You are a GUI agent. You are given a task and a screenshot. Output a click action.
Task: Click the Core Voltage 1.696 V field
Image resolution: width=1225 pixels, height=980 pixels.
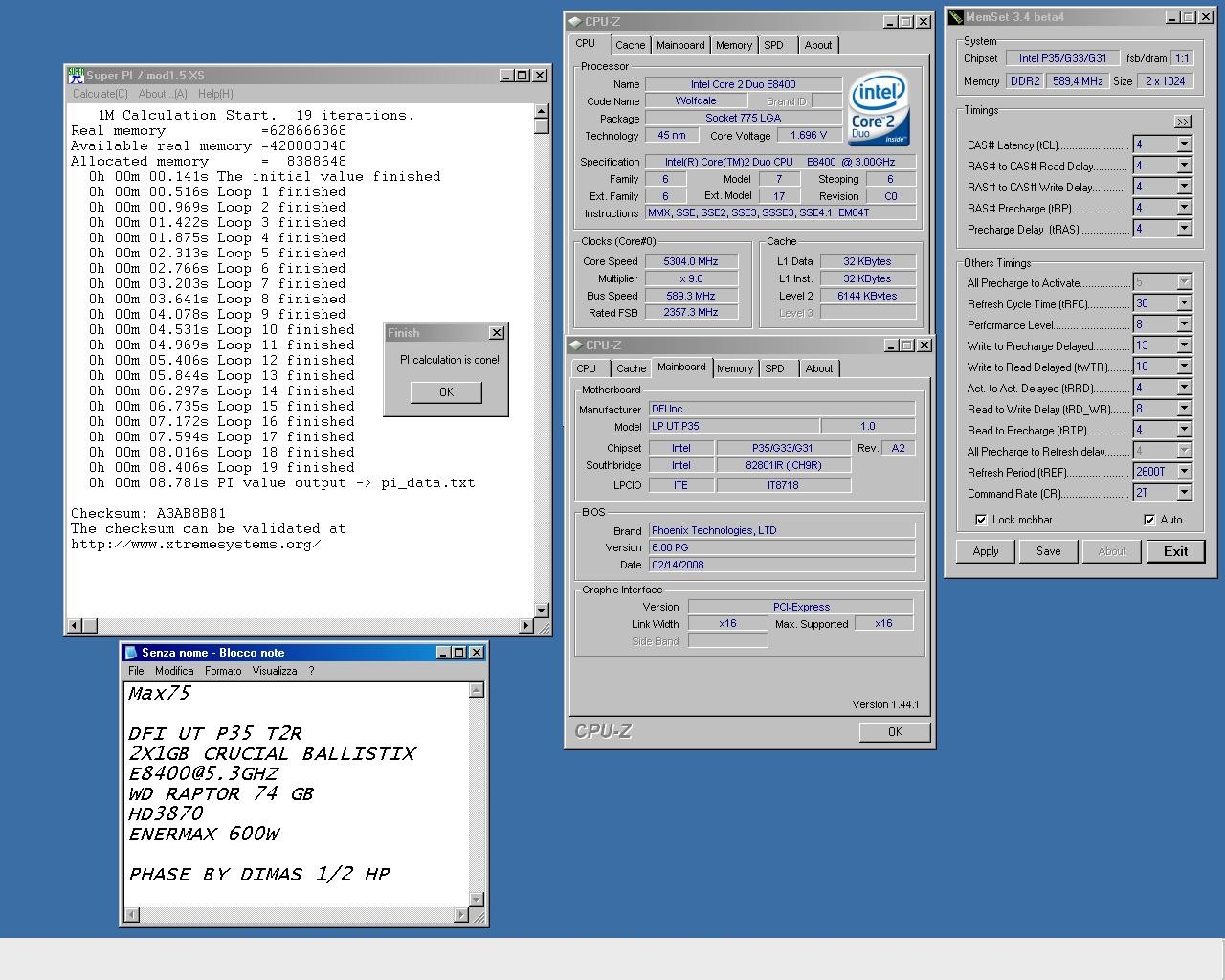pos(810,135)
